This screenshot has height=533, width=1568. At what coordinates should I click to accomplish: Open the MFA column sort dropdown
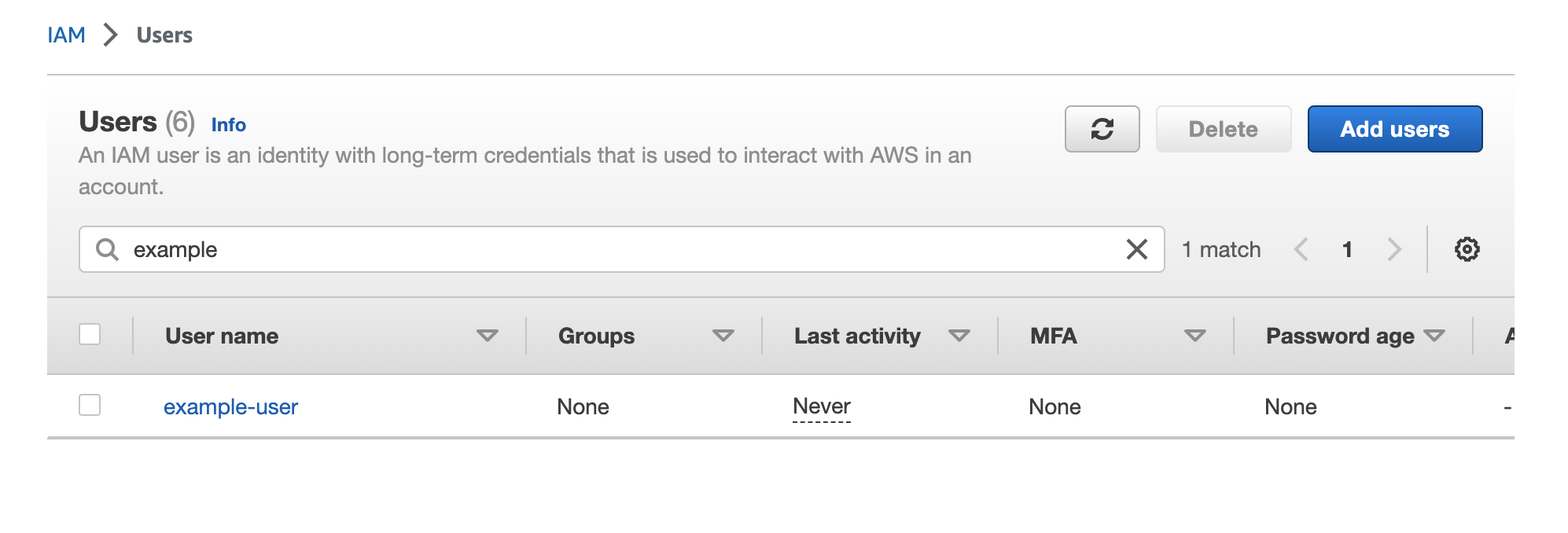click(1194, 336)
